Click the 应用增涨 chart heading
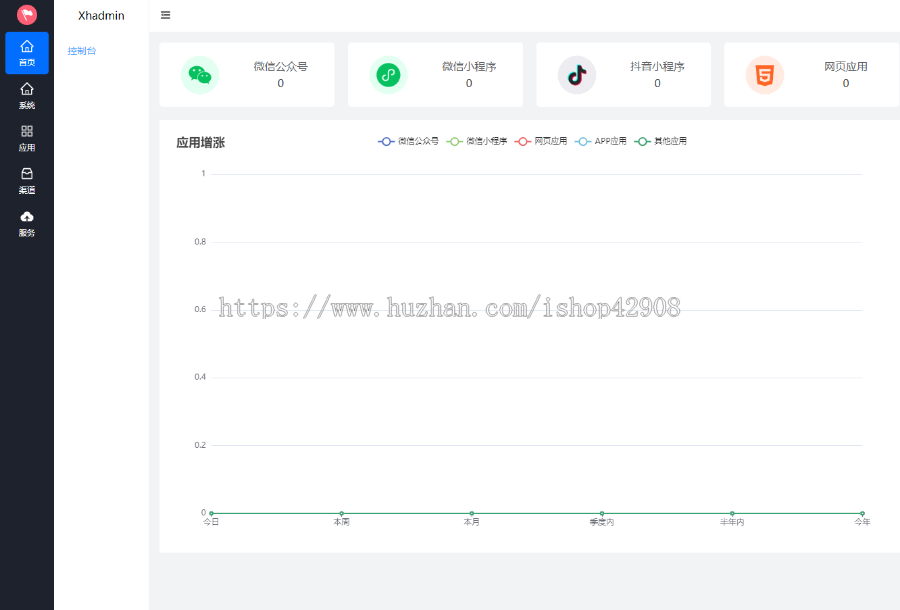 pos(200,142)
